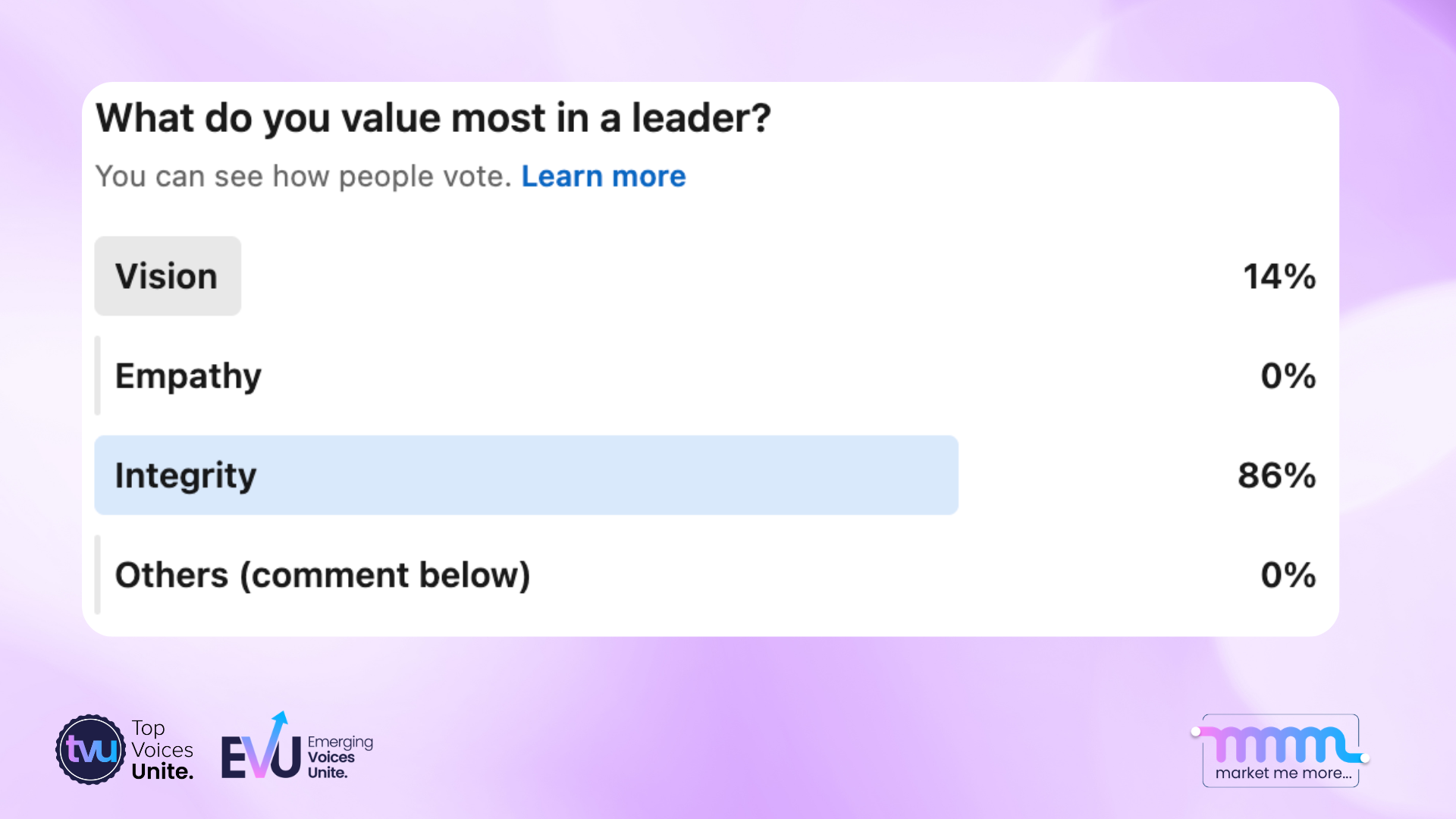Image resolution: width=1456 pixels, height=819 pixels.
Task: Click the 14% next to Vision
Action: tap(1279, 276)
